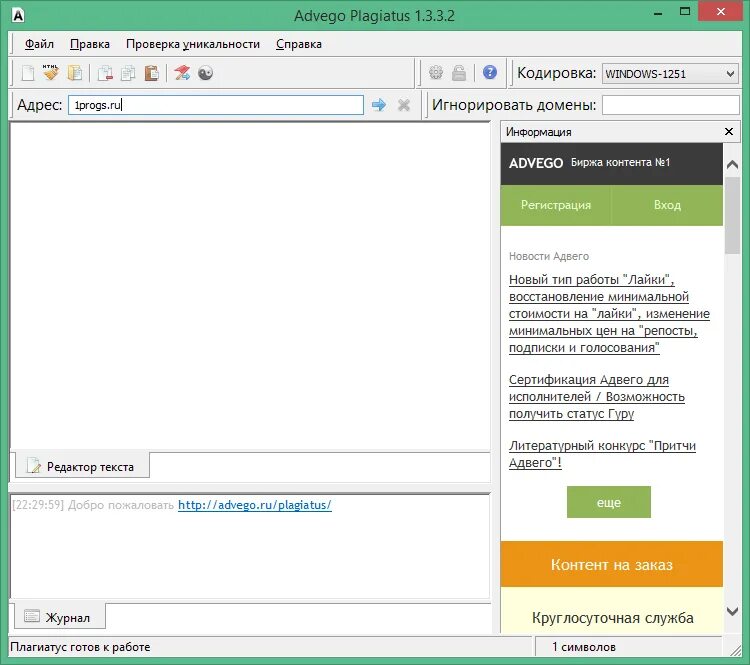Open settings with the gear icon
The width and height of the screenshot is (750, 665).
point(436,72)
